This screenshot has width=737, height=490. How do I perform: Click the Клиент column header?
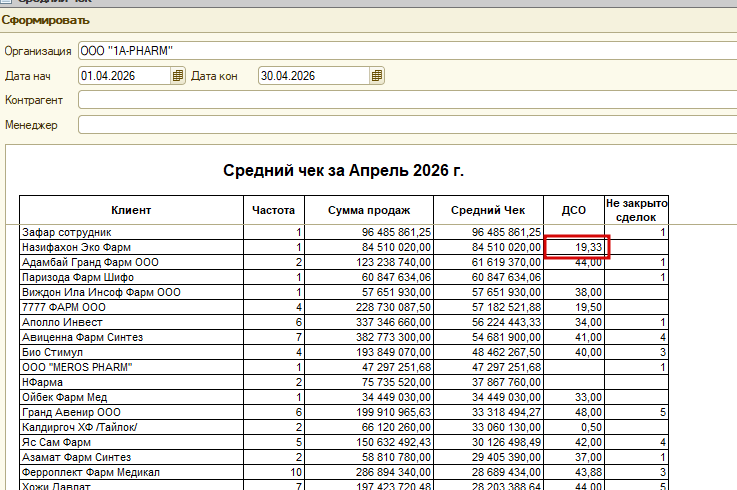click(131, 210)
